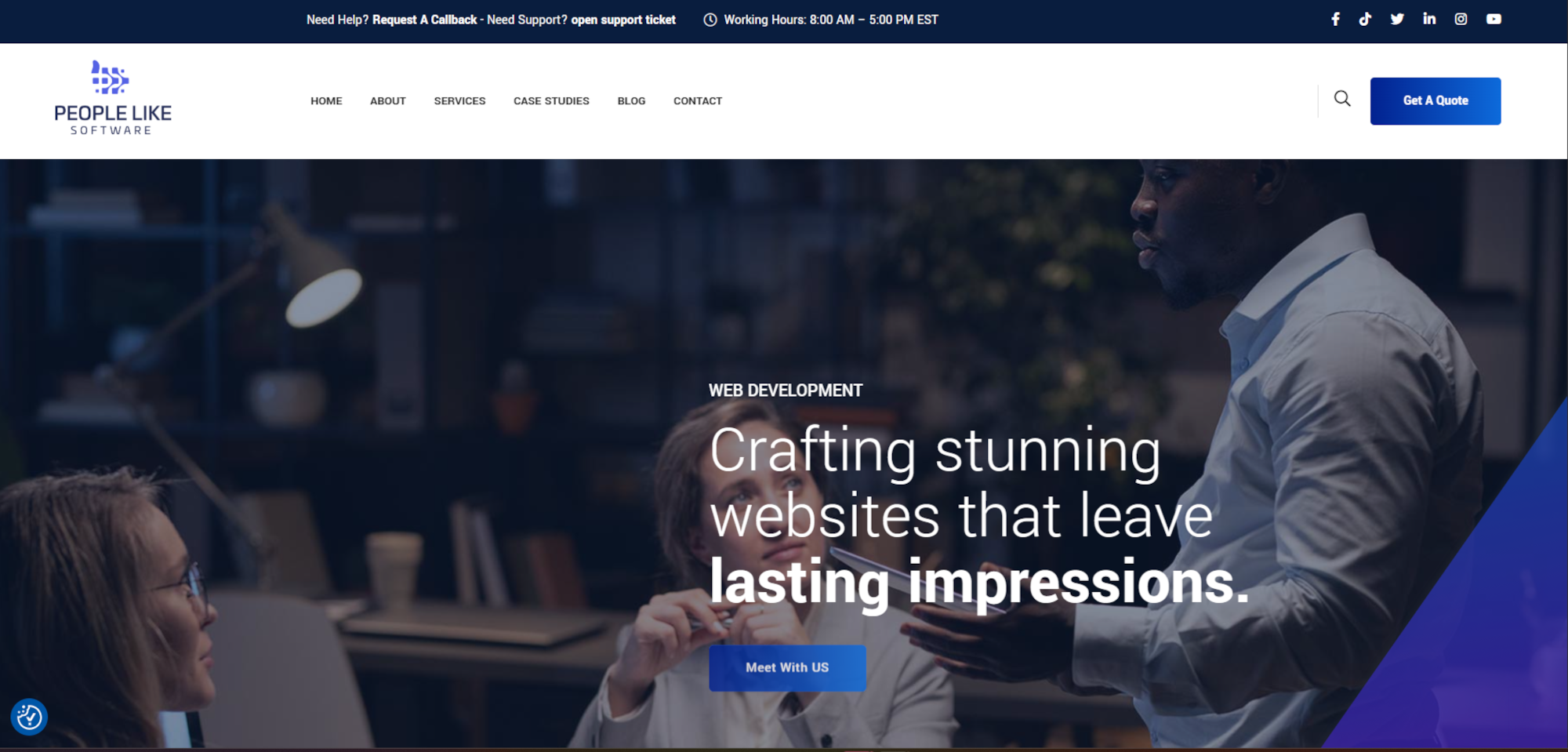Viewport: 1568px width, 752px height.
Task: Open the Twitter bird icon
Action: (1397, 20)
